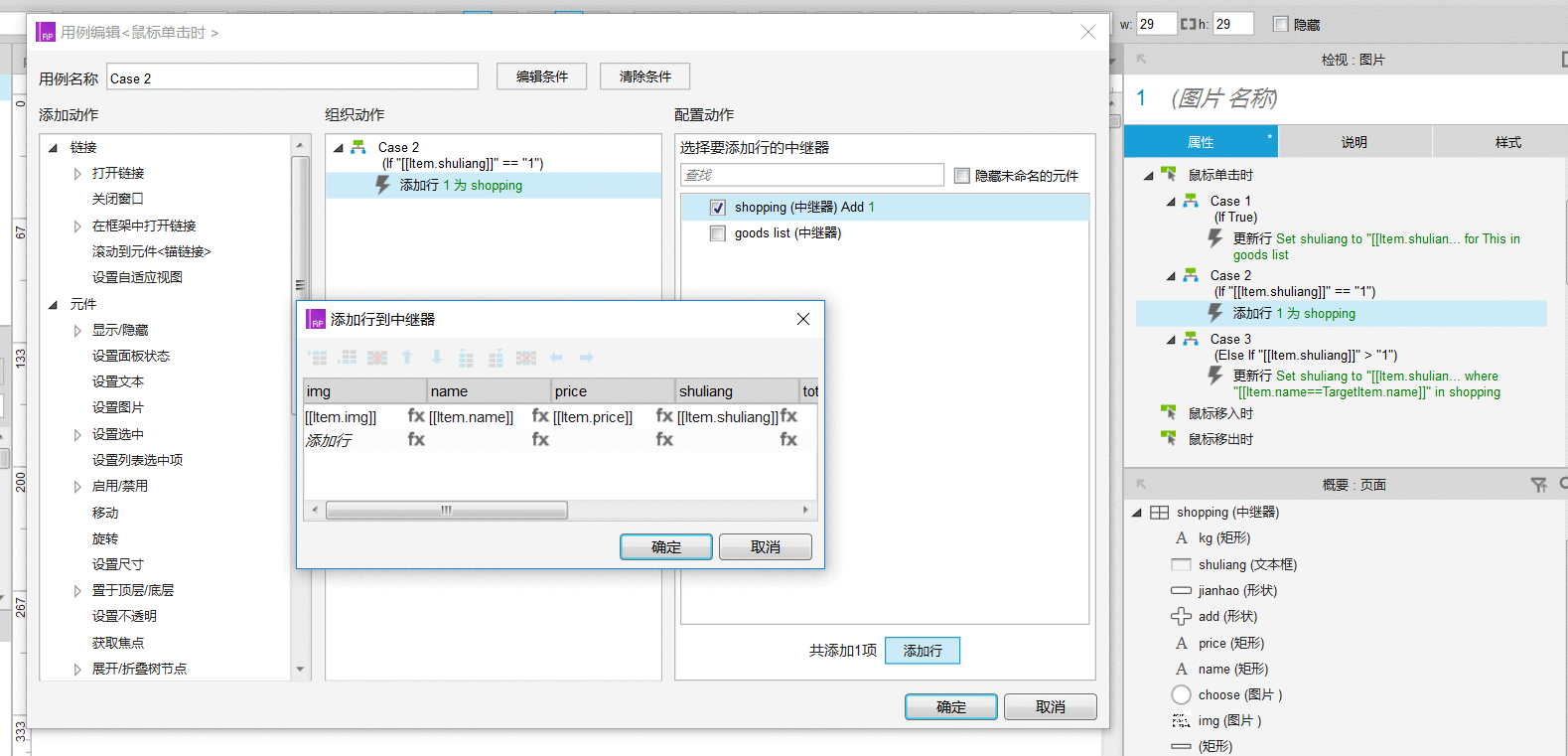Click the horizontal scrollbar thumb in repeater table

(447, 511)
